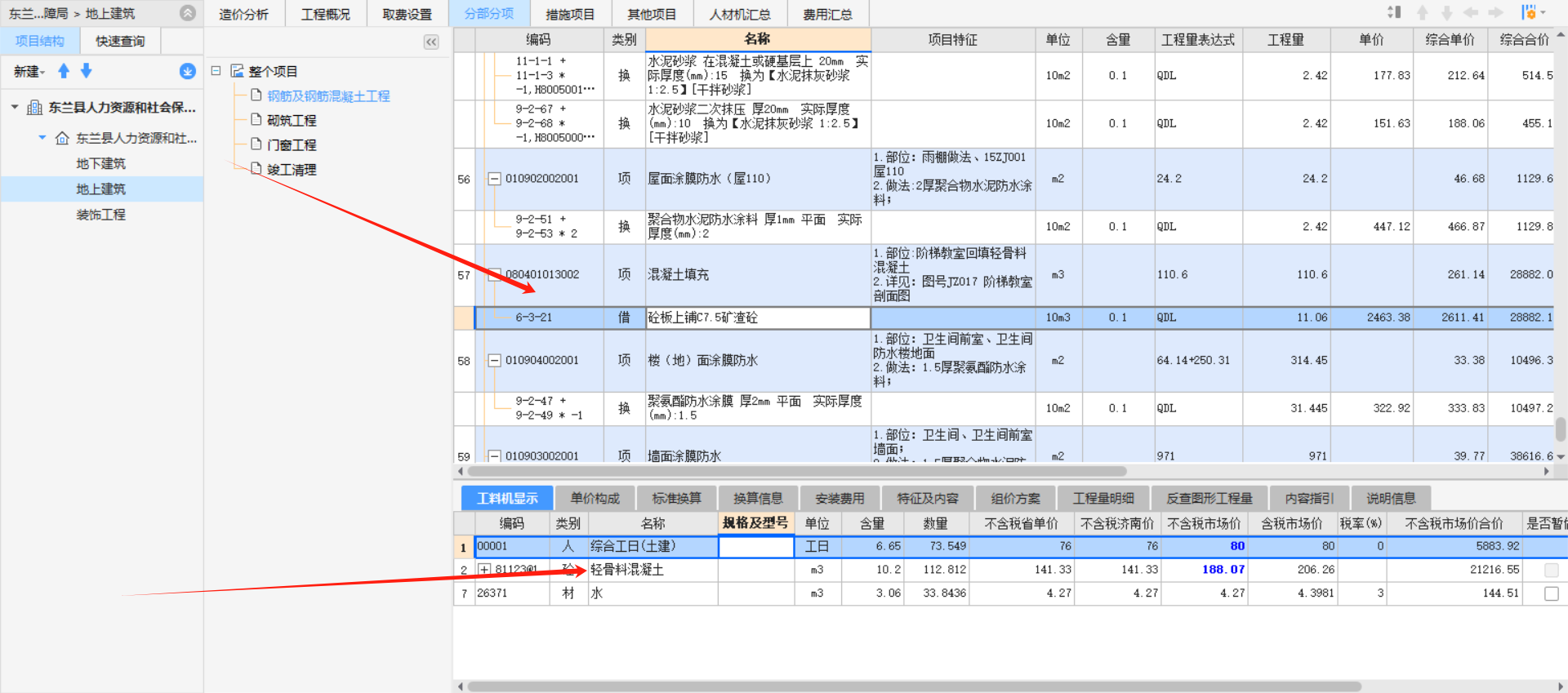1568x693 pixels.
Task: Switch to 人材机汇总 tab
Action: pos(740,14)
